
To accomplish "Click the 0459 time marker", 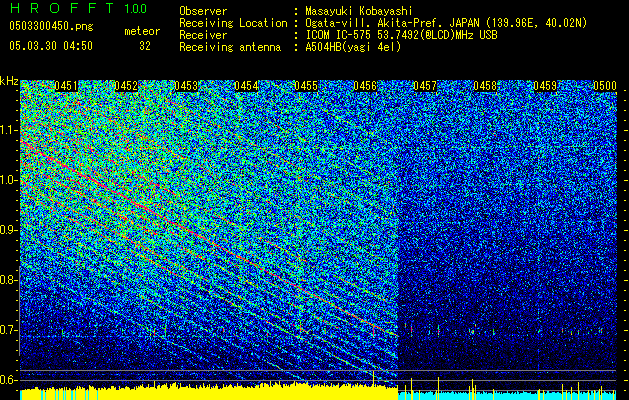I will [545, 86].
